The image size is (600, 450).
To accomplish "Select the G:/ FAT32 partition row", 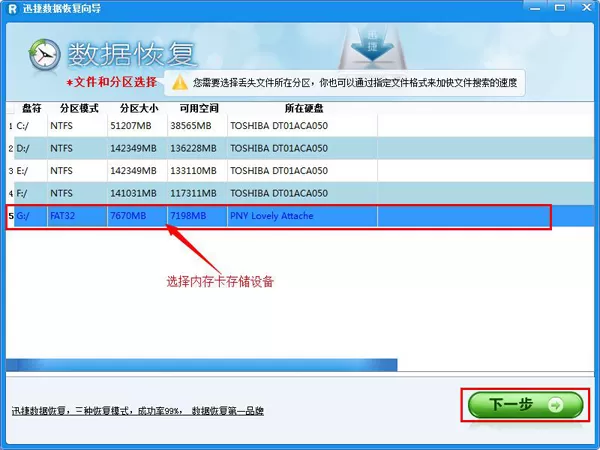I will 300,216.
